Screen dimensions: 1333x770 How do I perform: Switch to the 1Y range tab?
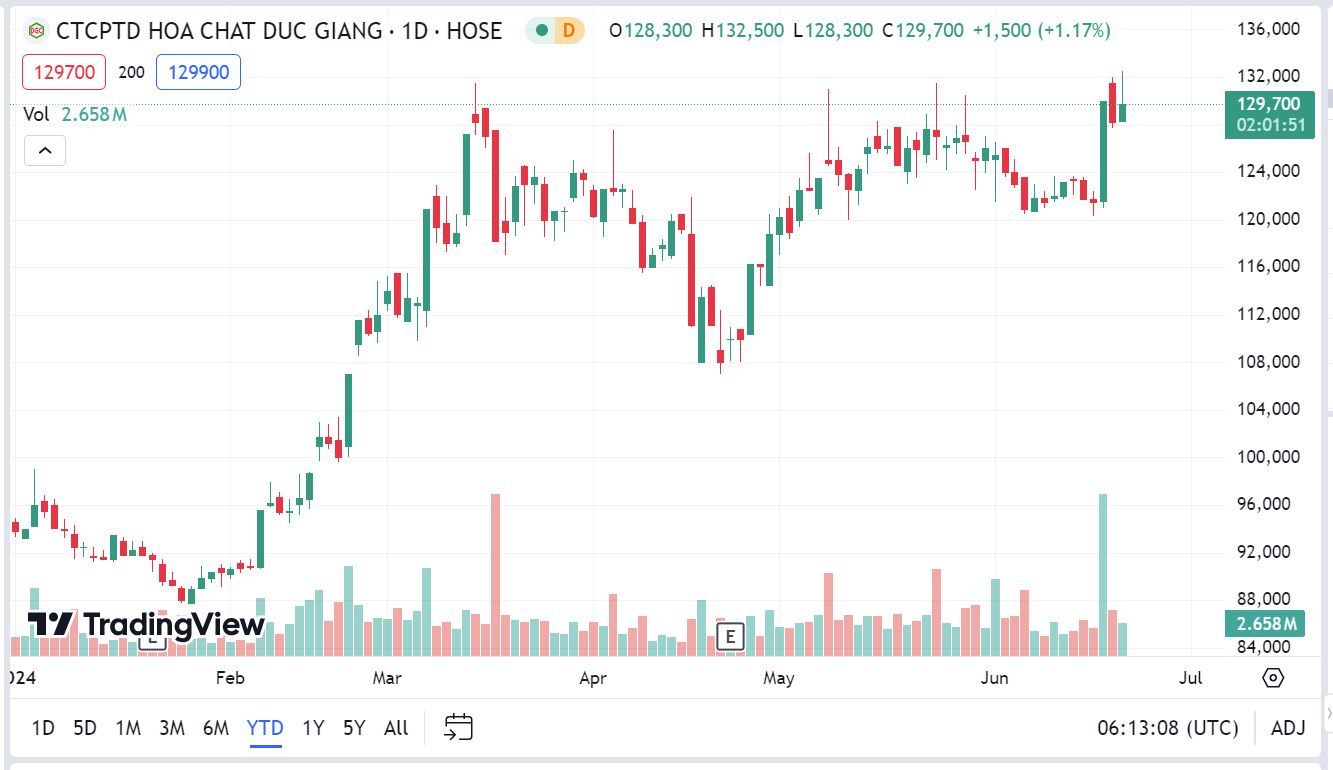312,728
